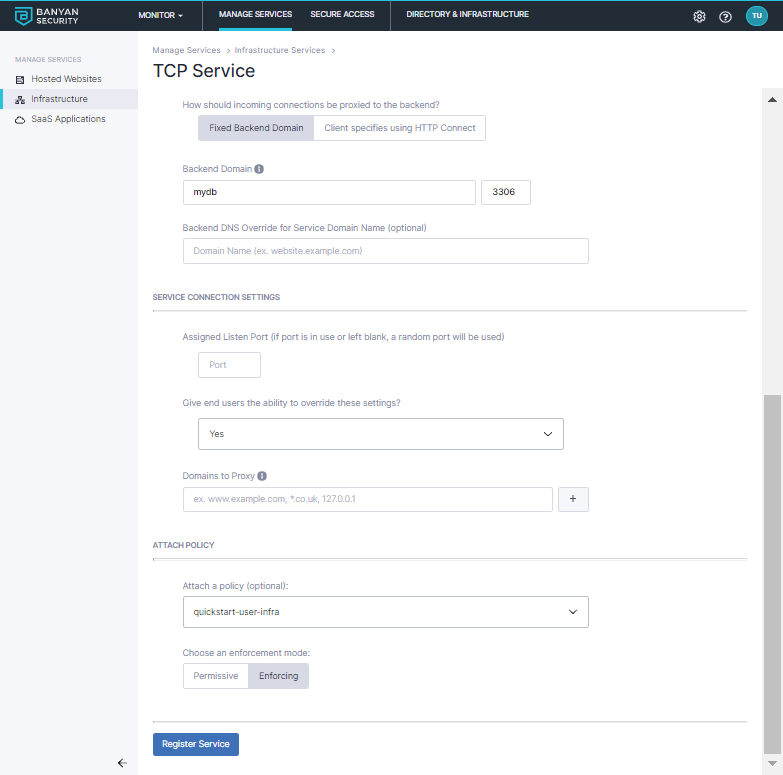Viewport: 783px width, 775px height.
Task: Select Client specifies using HTTP Connect
Action: point(400,128)
